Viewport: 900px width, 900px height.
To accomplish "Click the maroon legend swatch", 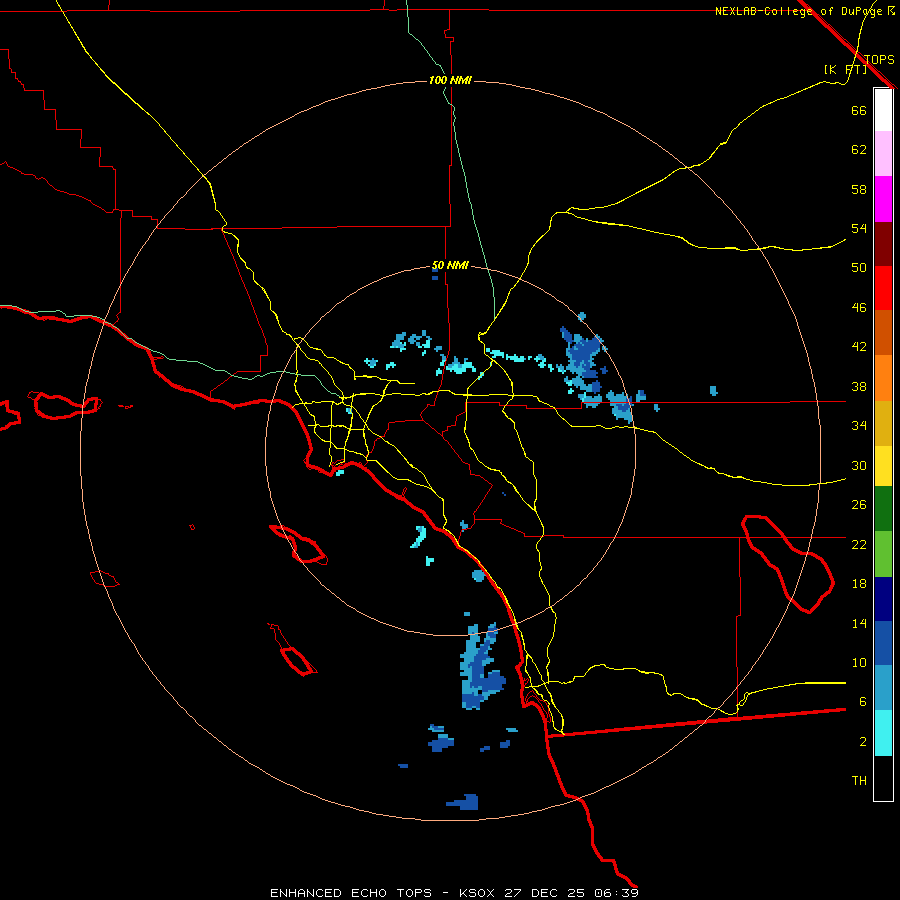I will 883,243.
